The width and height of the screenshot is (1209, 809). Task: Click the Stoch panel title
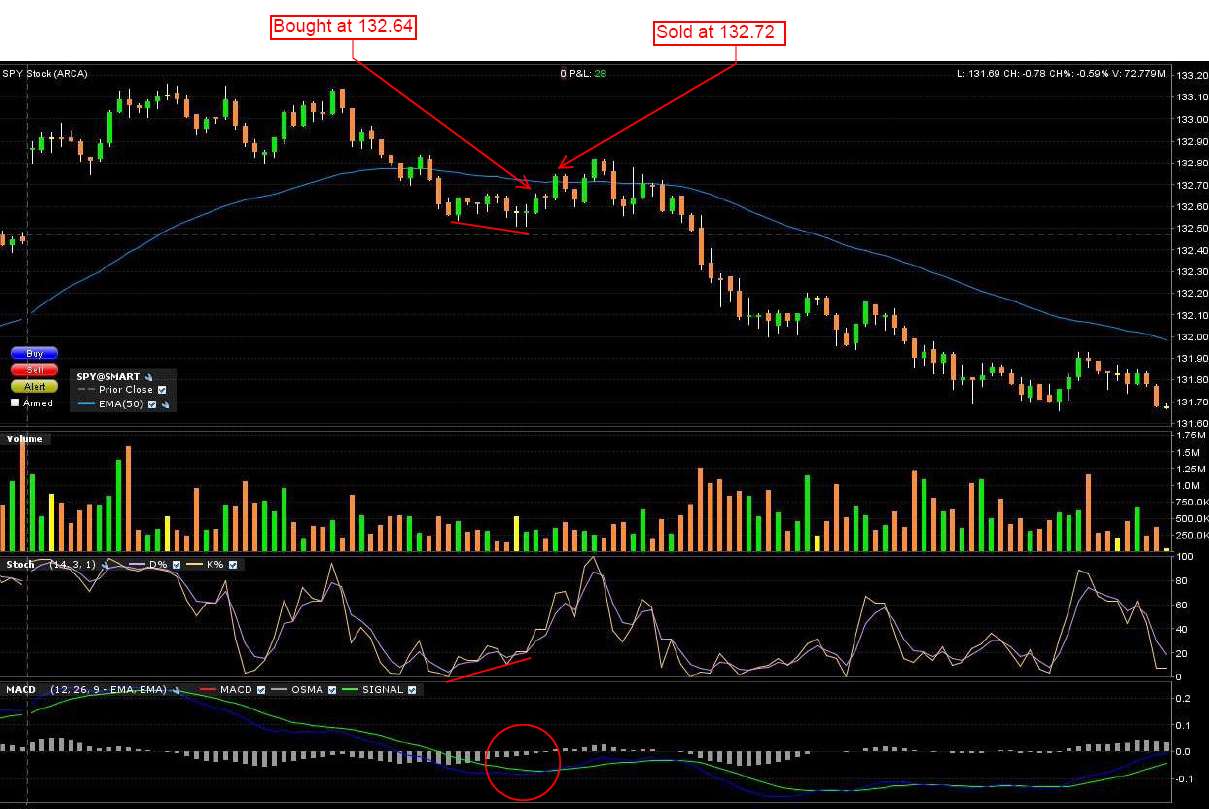pos(20,565)
